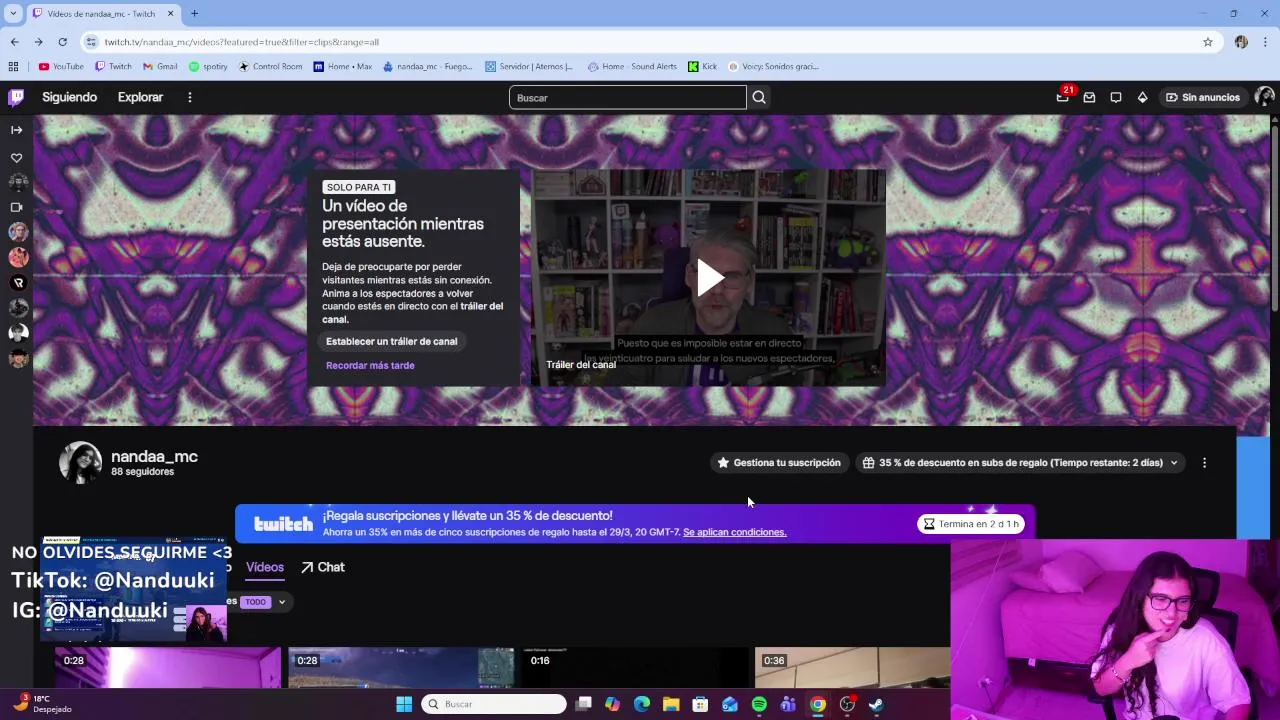The image size is (1280, 720).
Task: Open the Chrome three-dot menu
Action: tap(1265, 42)
